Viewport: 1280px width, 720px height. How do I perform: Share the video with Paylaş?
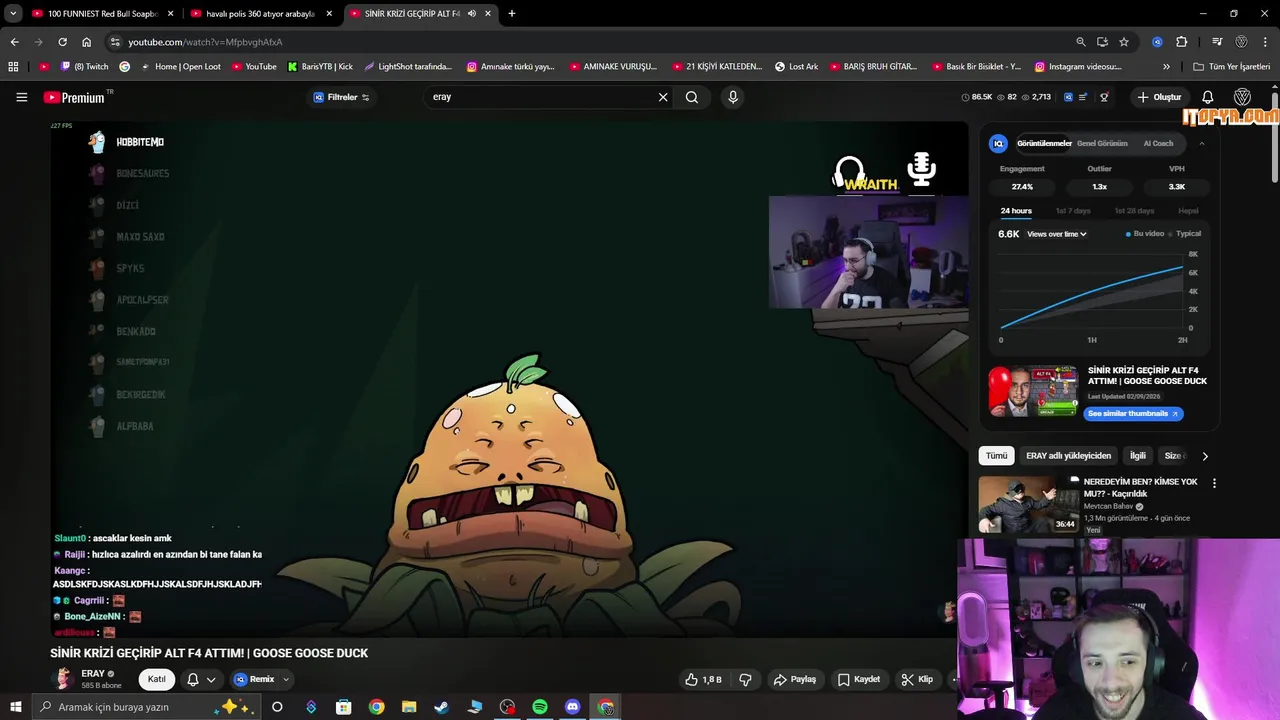tap(795, 679)
